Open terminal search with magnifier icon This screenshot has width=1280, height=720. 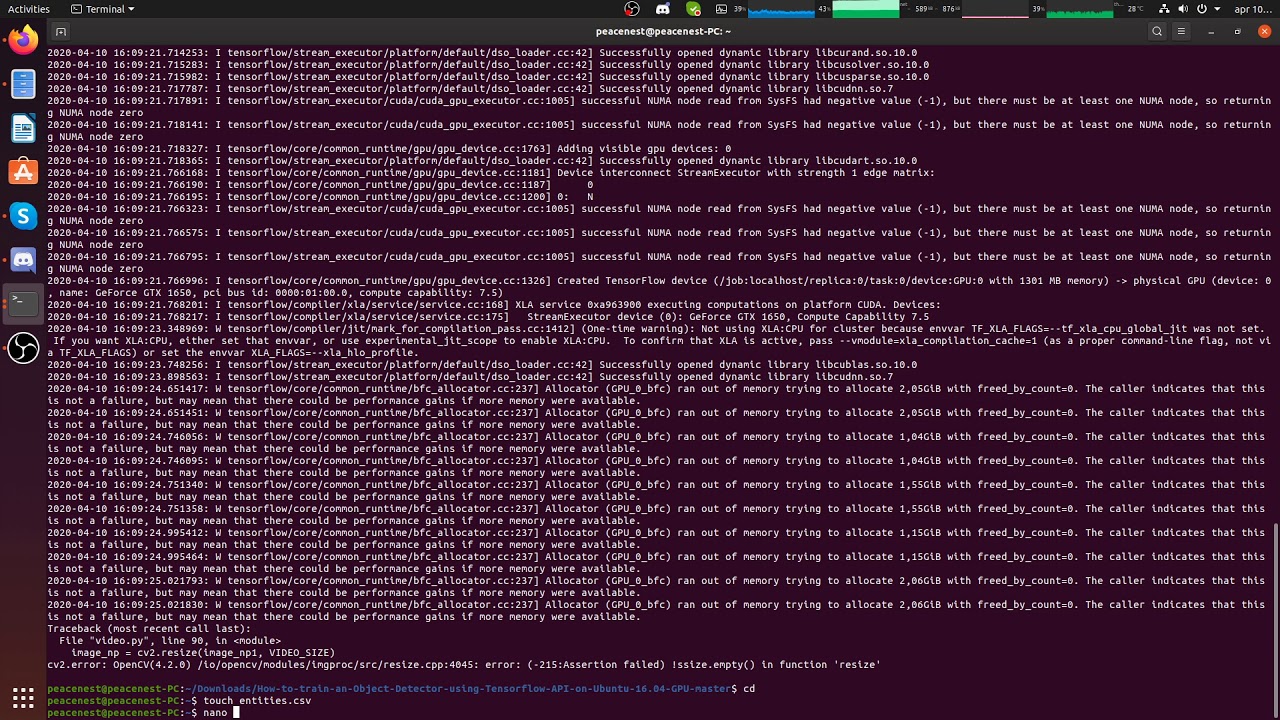(x=1157, y=31)
